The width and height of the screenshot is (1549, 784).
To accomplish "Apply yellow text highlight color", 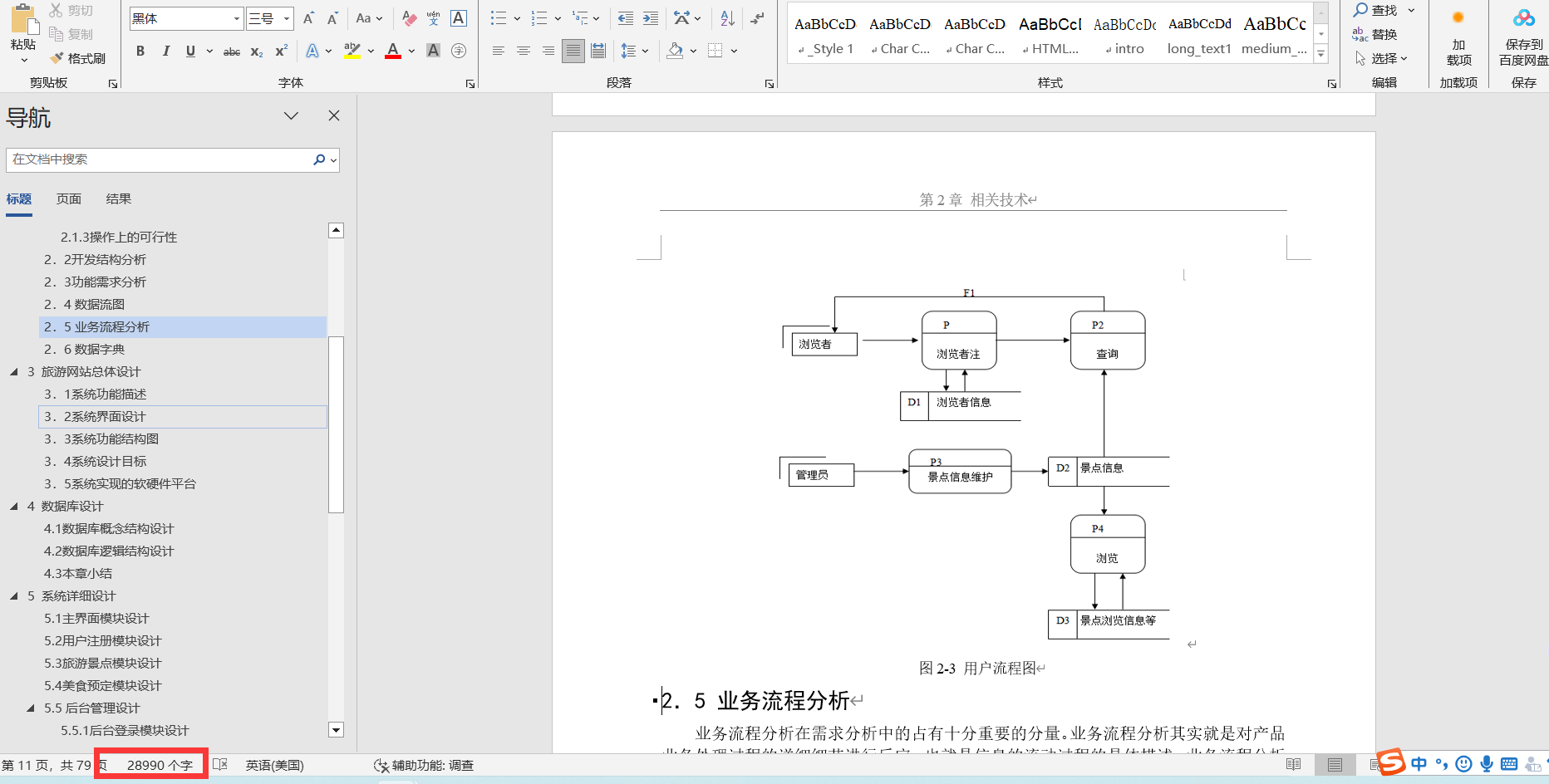I will pos(352,51).
